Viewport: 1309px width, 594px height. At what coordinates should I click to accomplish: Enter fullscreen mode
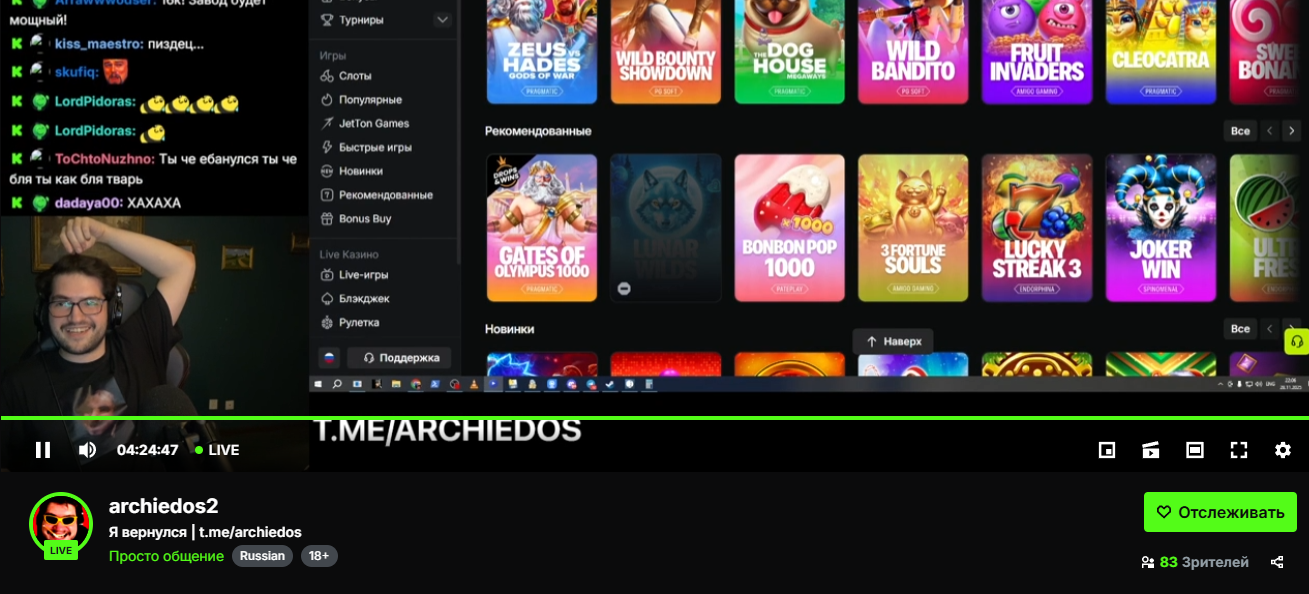click(1239, 450)
